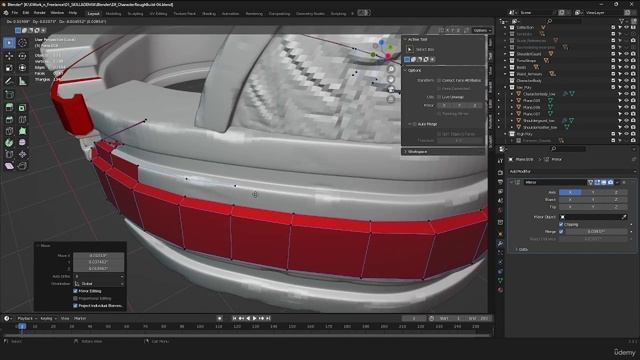Hide ShoulderGaurd collection via its eye icon
This screenshot has width=640, height=360.
[x=627, y=54]
